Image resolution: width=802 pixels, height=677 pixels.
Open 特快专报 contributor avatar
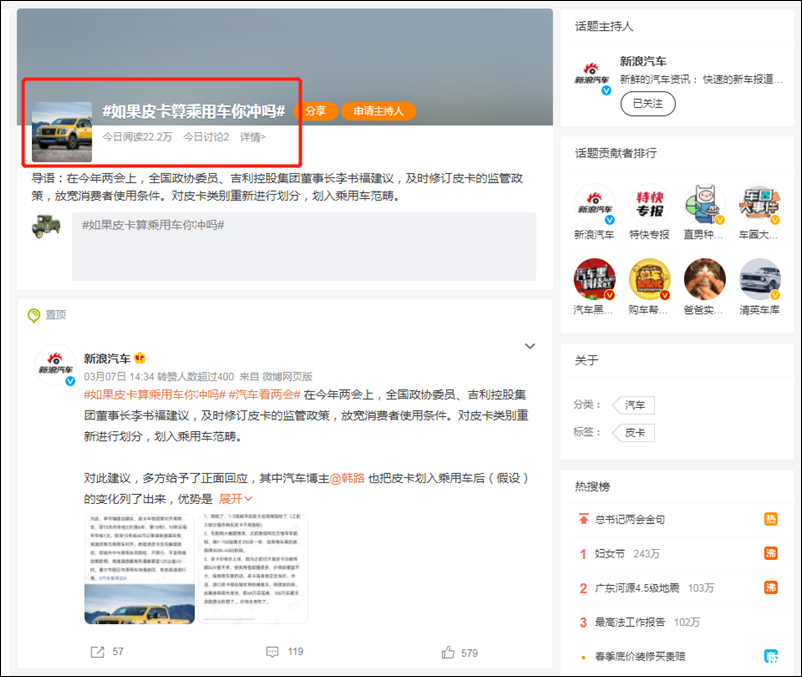click(649, 205)
